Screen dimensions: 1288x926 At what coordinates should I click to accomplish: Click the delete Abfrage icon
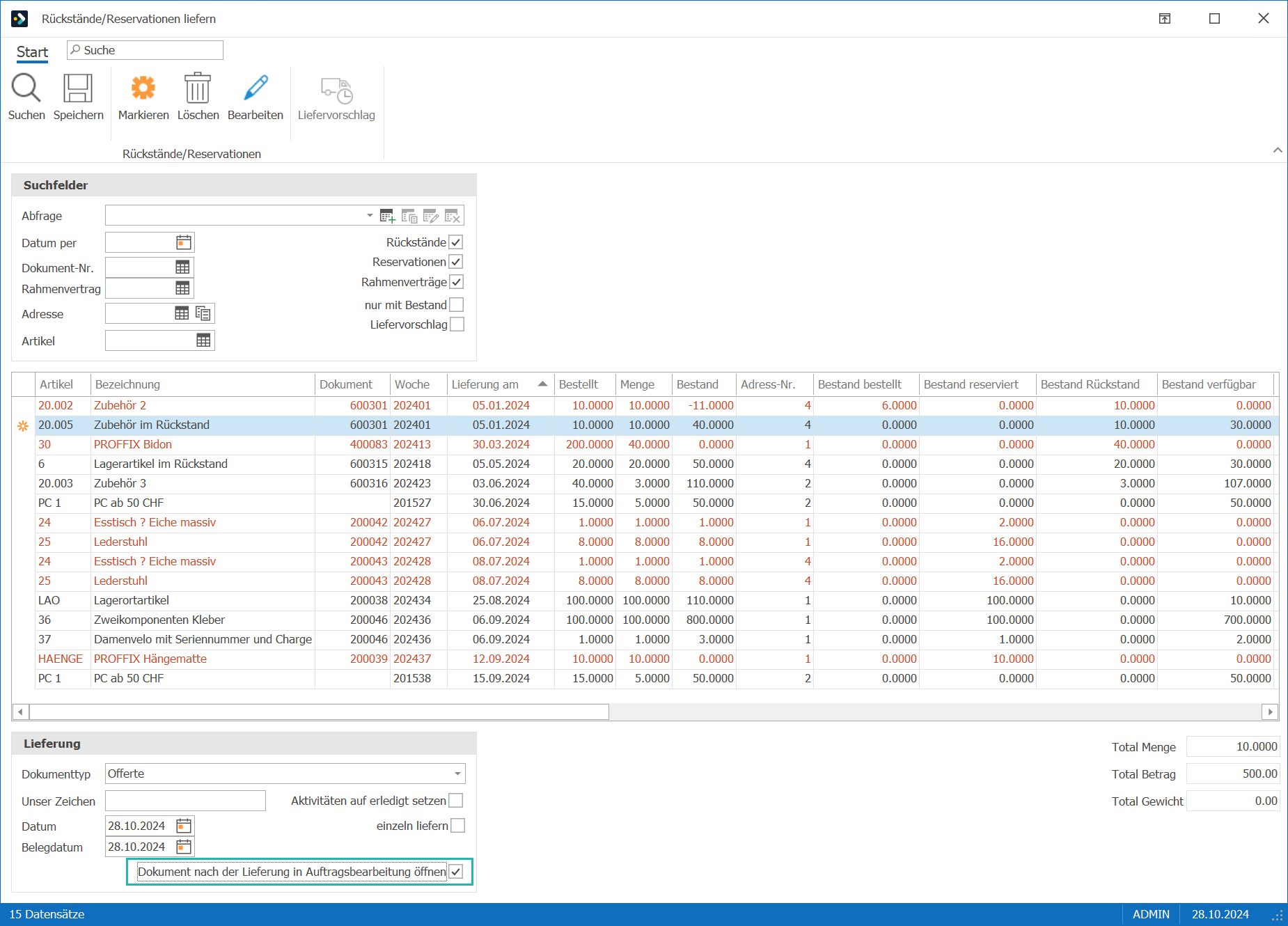pos(453,216)
